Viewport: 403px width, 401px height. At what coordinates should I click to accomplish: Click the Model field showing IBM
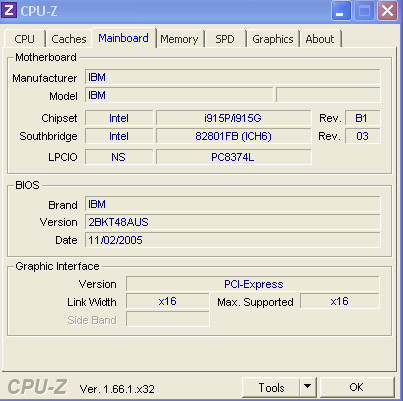click(x=179, y=95)
